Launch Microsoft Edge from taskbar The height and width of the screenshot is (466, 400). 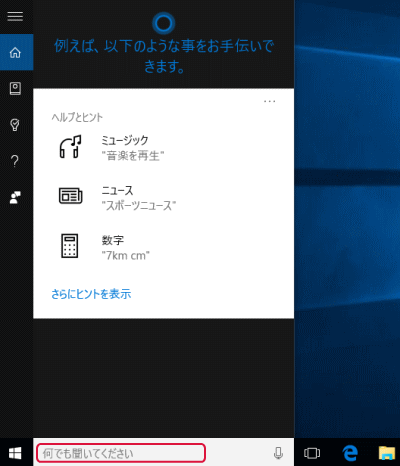(350, 453)
